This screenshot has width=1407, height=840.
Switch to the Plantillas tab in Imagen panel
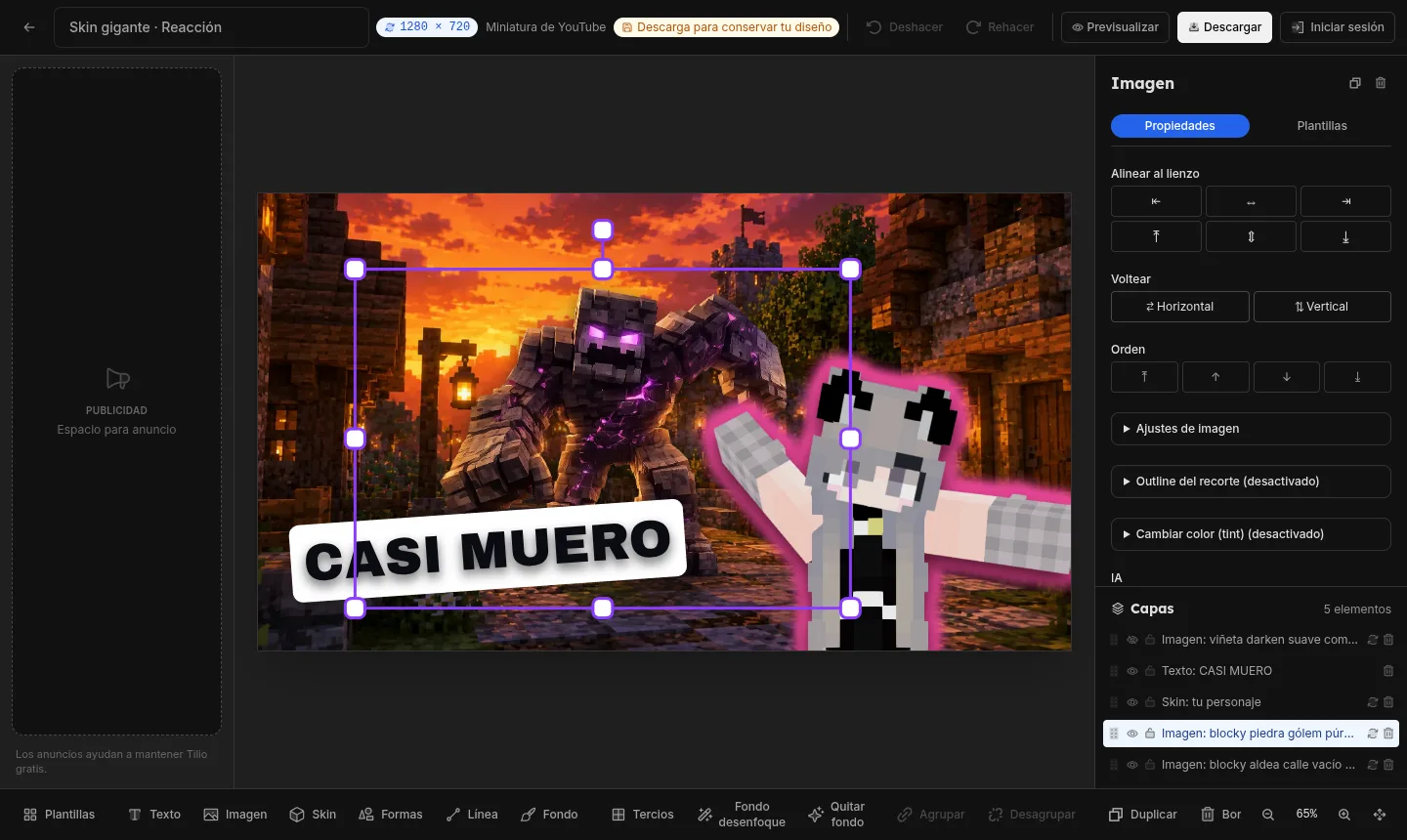click(x=1322, y=126)
